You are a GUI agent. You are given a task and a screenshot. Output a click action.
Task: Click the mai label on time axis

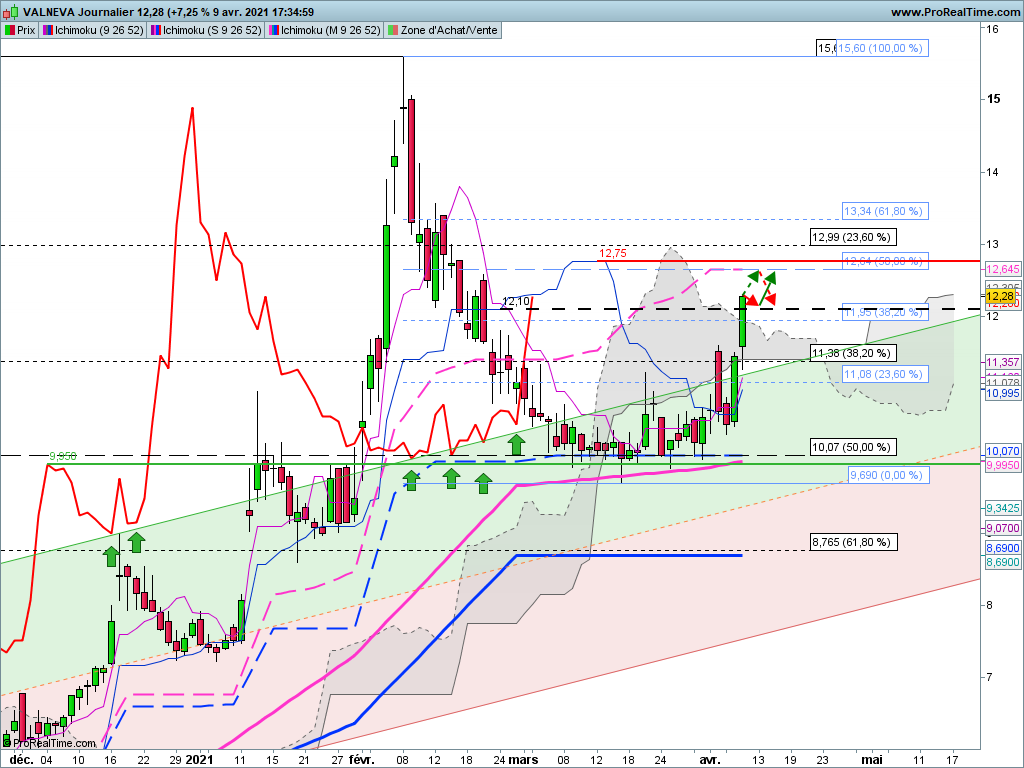click(x=872, y=760)
